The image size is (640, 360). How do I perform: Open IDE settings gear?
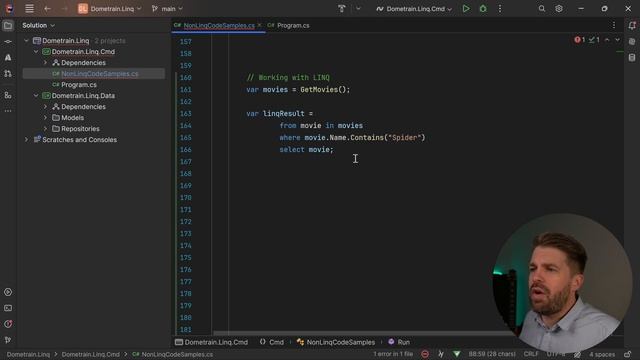[559, 9]
